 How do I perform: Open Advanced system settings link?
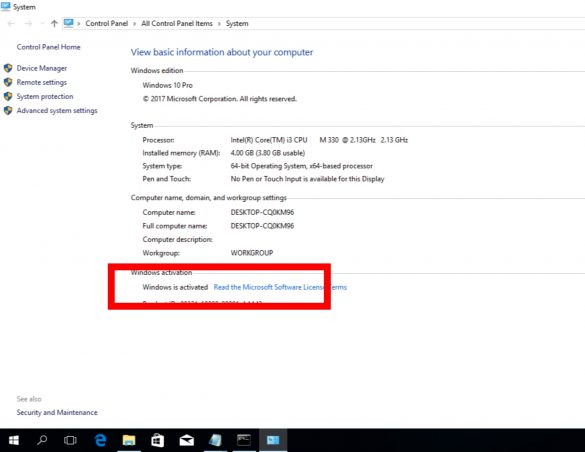57,111
